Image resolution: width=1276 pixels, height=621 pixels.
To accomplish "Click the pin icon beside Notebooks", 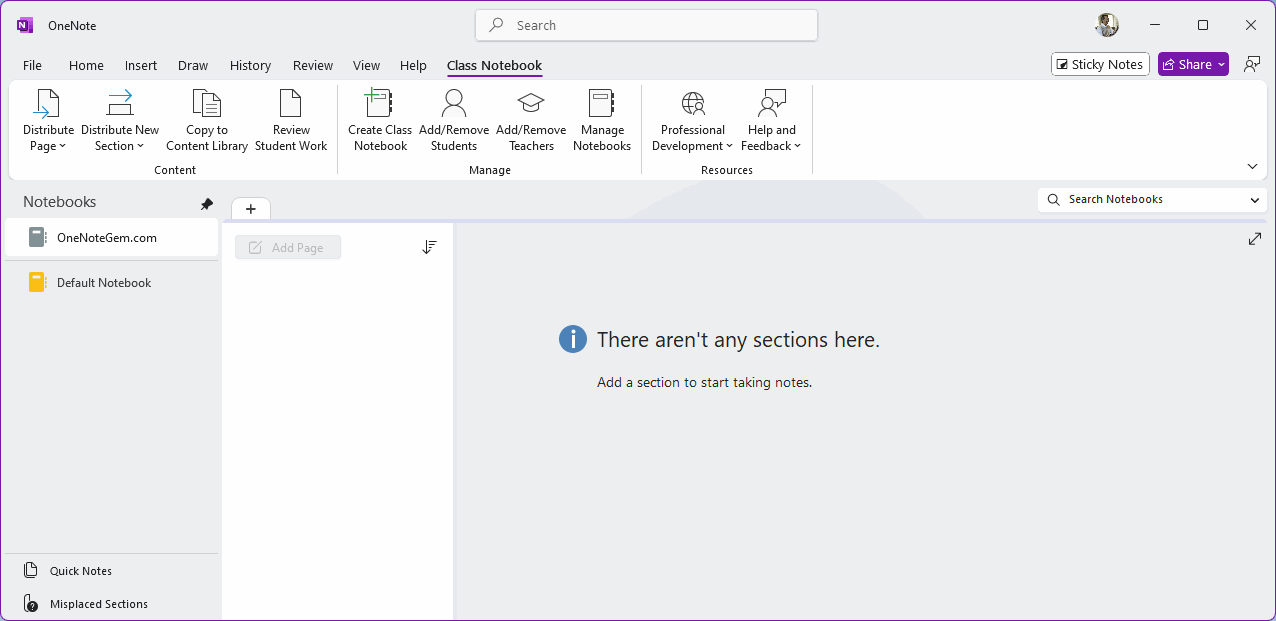I will pos(207,203).
